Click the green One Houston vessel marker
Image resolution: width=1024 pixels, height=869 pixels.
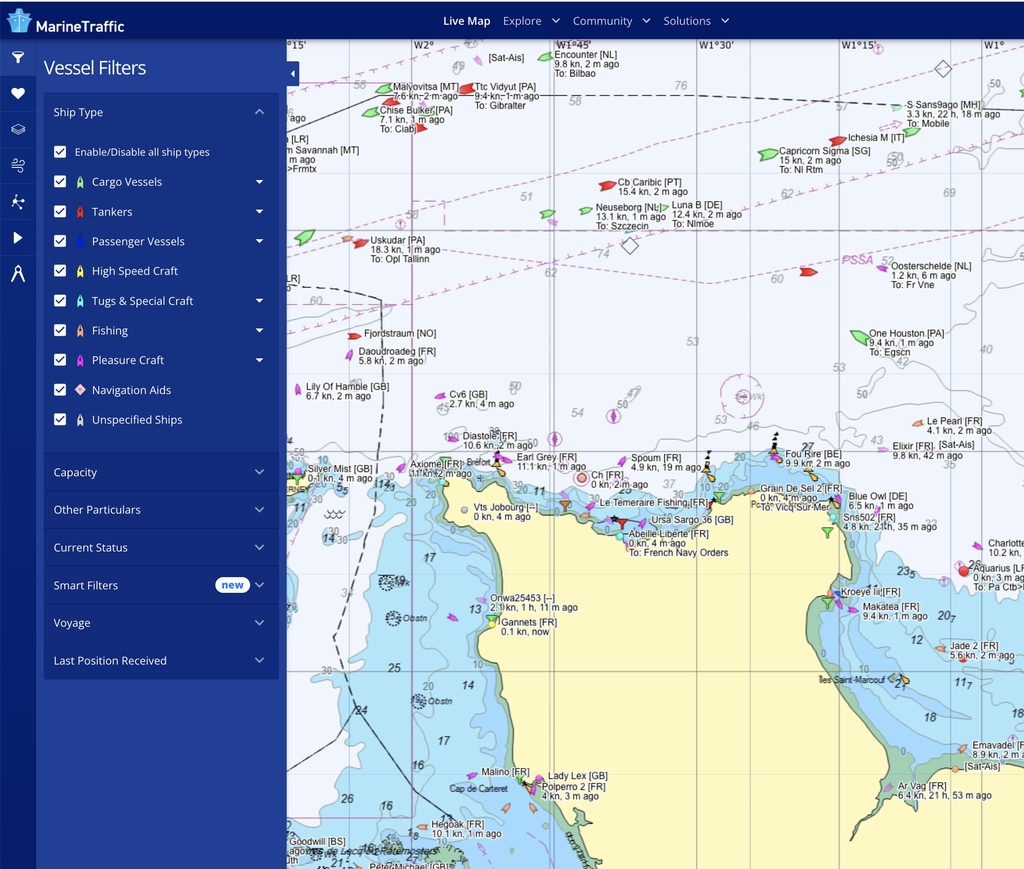pos(859,337)
